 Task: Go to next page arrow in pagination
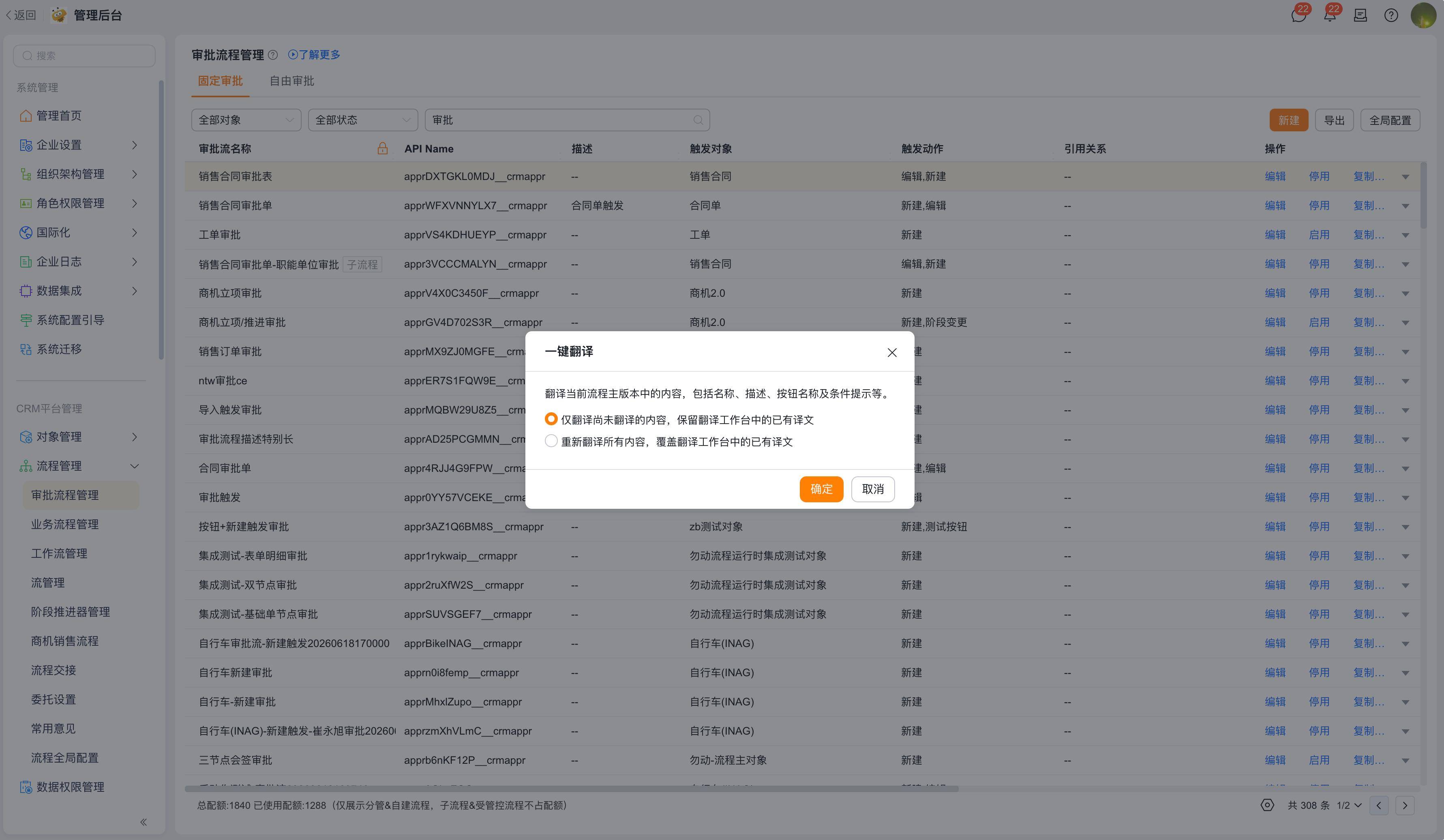pyautogui.click(x=1404, y=805)
